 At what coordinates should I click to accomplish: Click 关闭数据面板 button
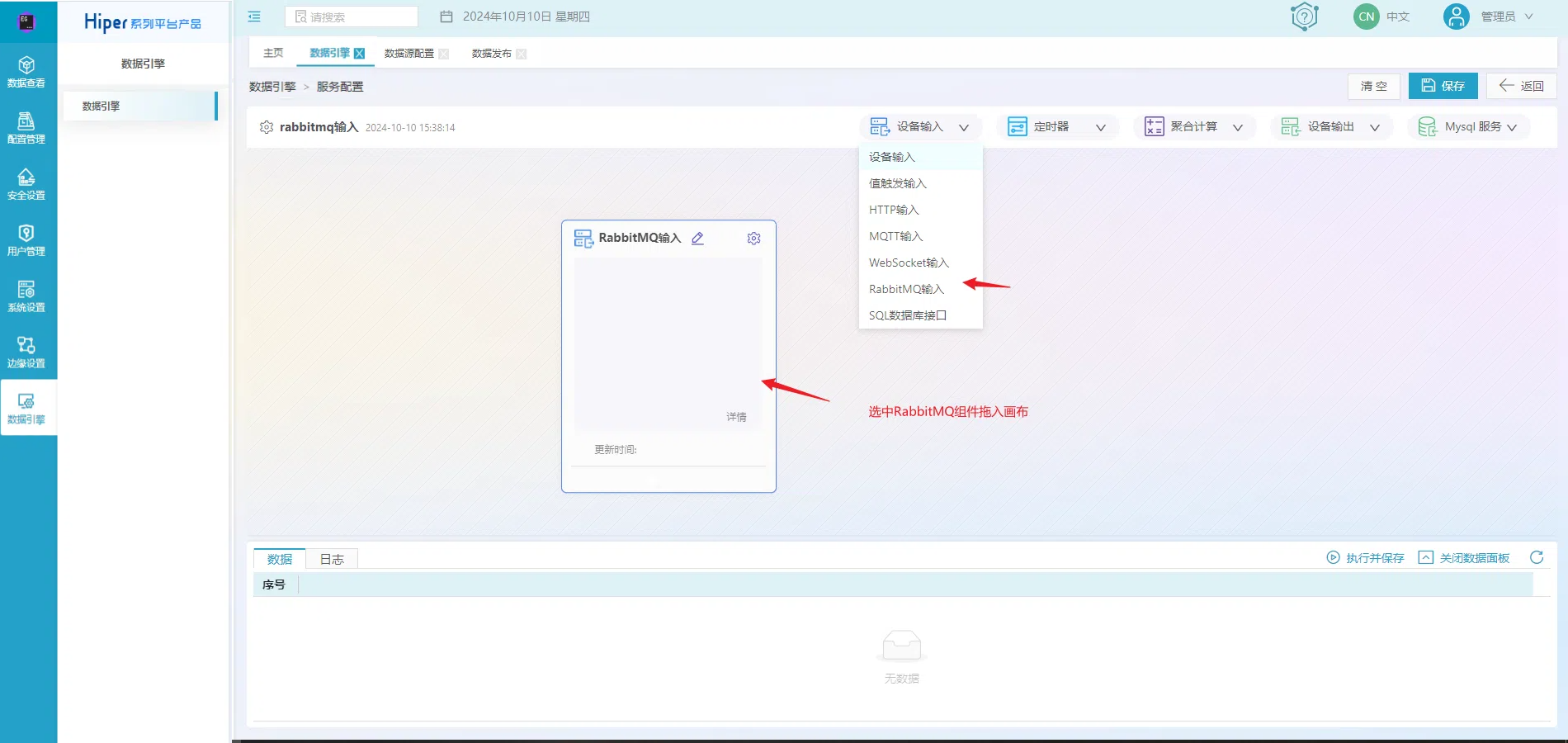click(x=1464, y=558)
